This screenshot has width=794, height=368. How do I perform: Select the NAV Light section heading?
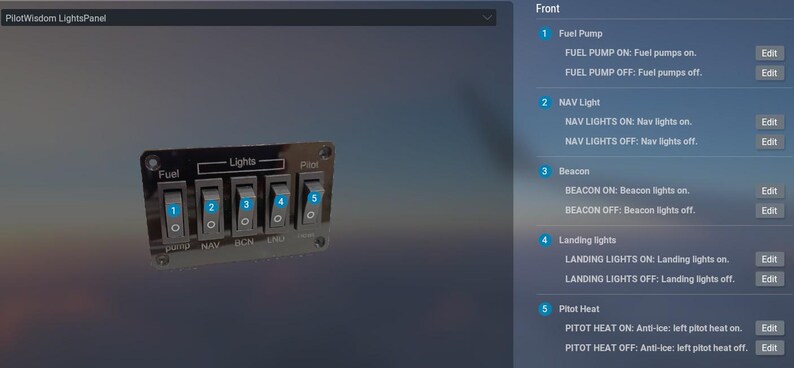point(579,102)
